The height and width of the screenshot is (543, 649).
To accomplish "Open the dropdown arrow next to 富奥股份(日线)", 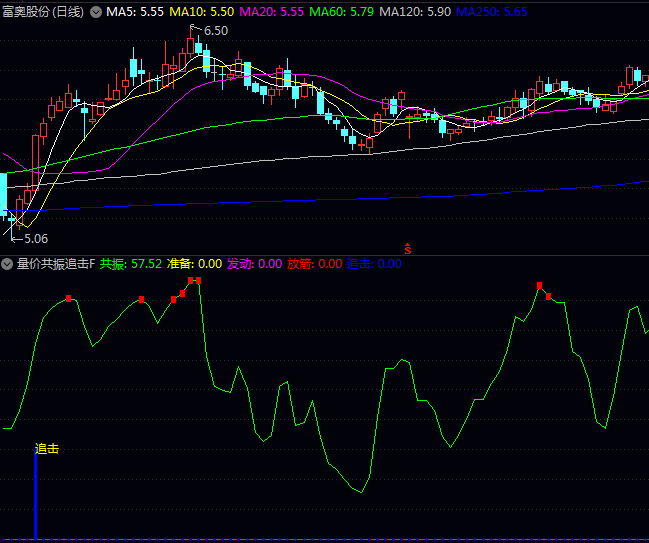I will [x=96, y=12].
